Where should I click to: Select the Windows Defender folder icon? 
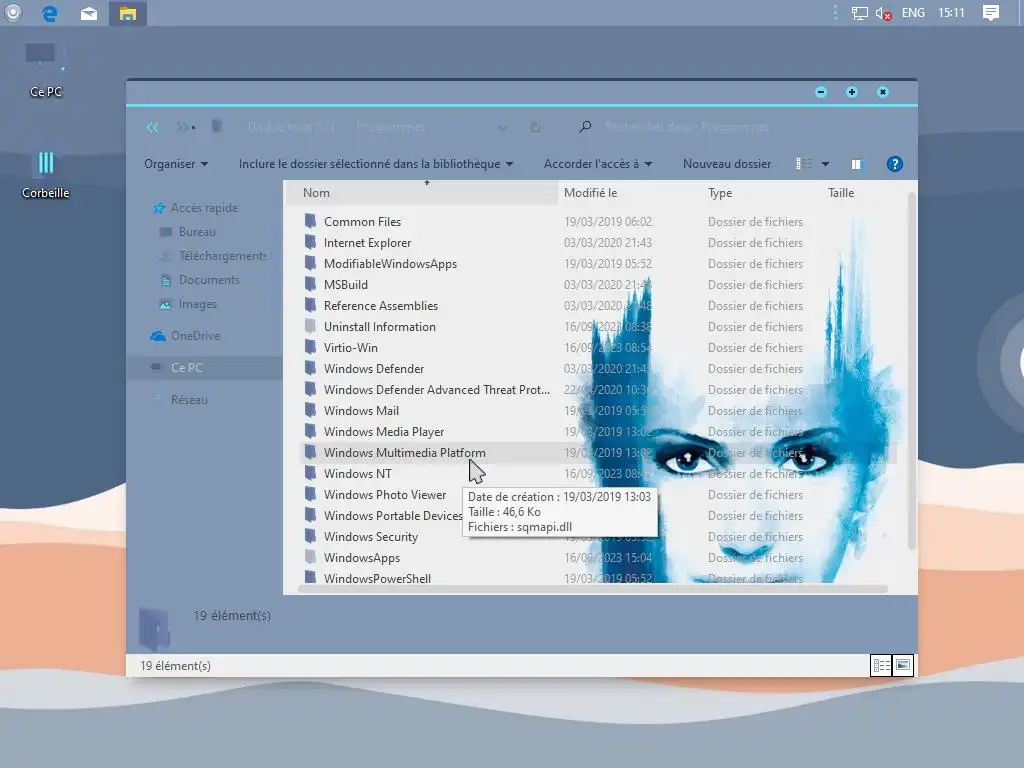[311, 368]
